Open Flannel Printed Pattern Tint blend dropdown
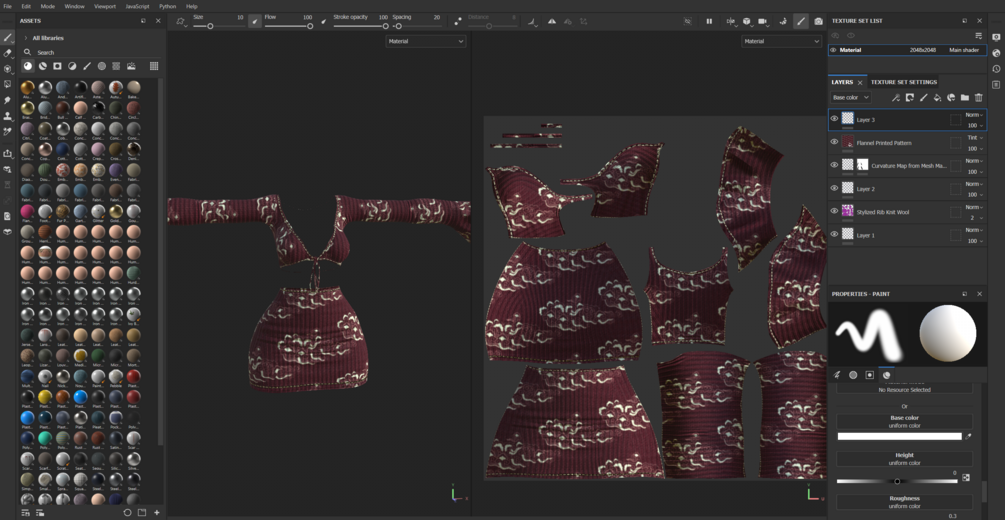This screenshot has height=520, width=1005. click(x=974, y=138)
